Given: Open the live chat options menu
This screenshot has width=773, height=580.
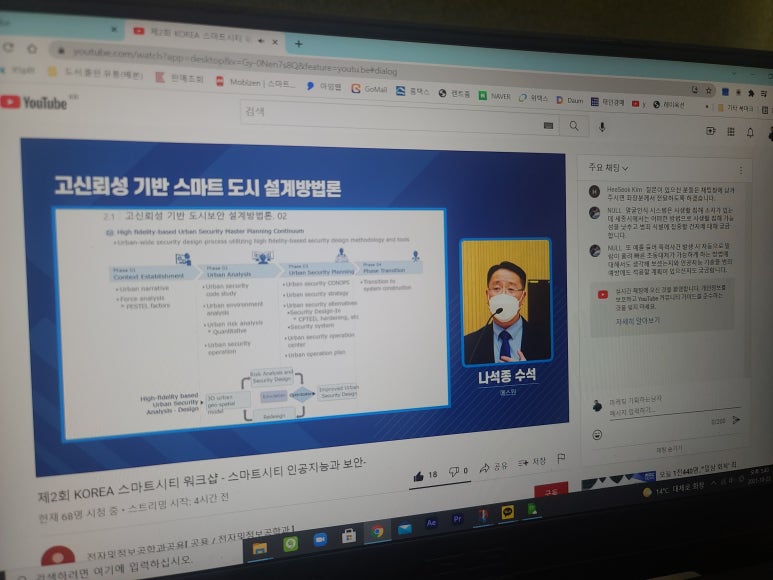Looking at the screenshot, I should pyautogui.click(x=740, y=170).
